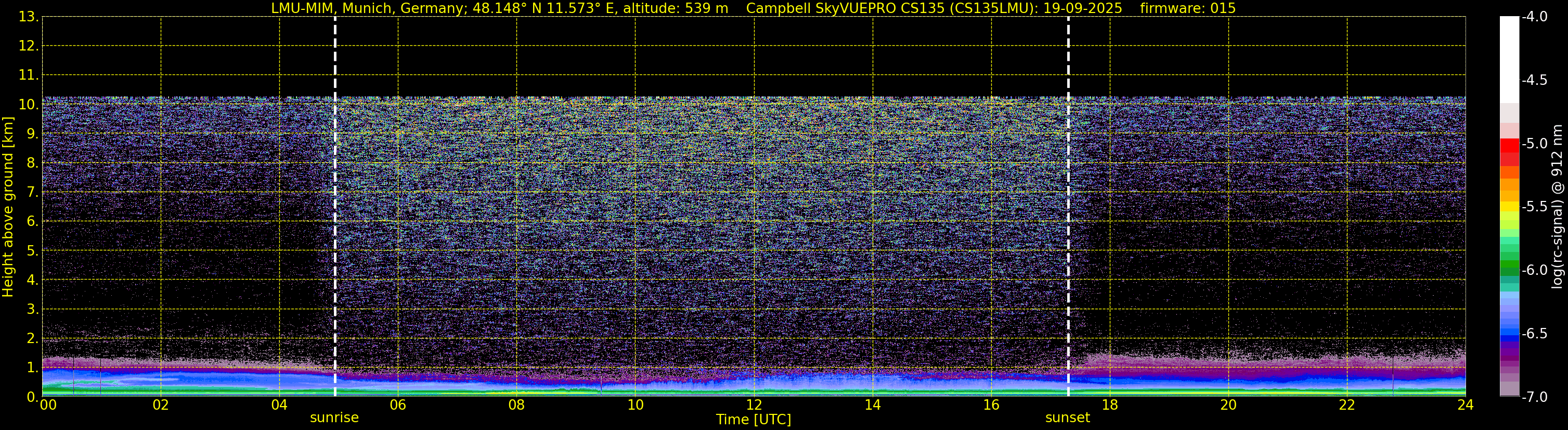Click the station text "LMU-MIM, Munich, Germany" in the title

point(368,8)
